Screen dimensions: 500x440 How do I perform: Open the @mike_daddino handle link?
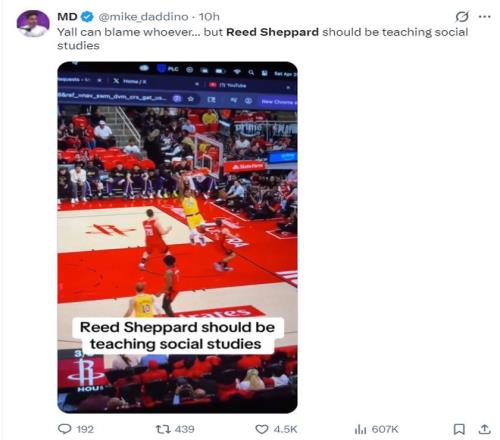143,17
